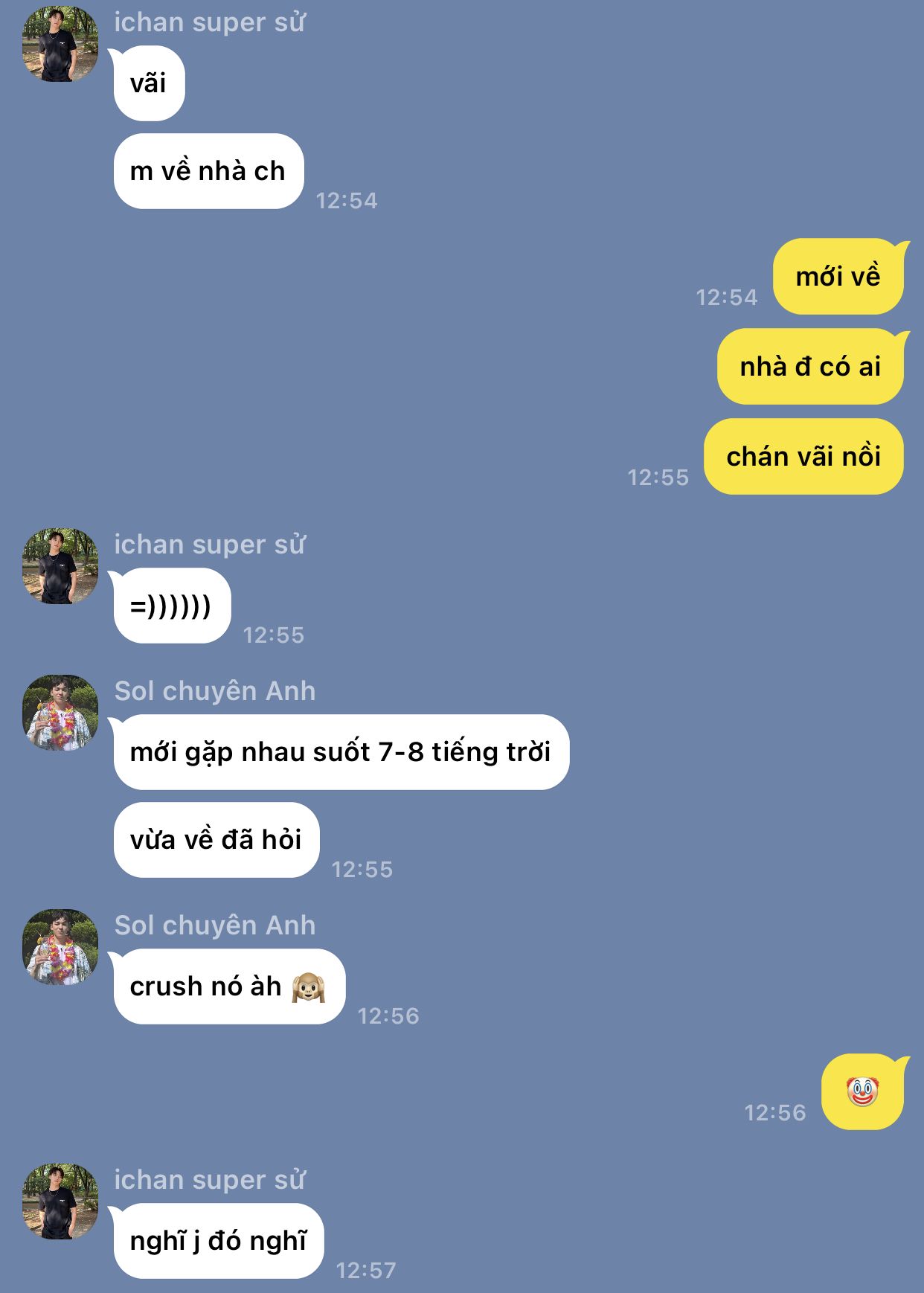Tap Sol's avatar next to 'crush nó àh'
The image size is (924, 1293).
point(60,947)
